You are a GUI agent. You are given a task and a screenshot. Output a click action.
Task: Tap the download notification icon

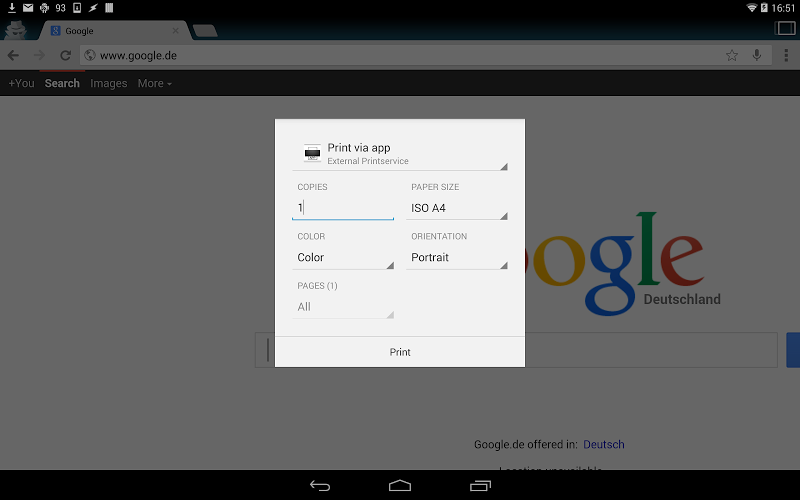(x=12, y=8)
